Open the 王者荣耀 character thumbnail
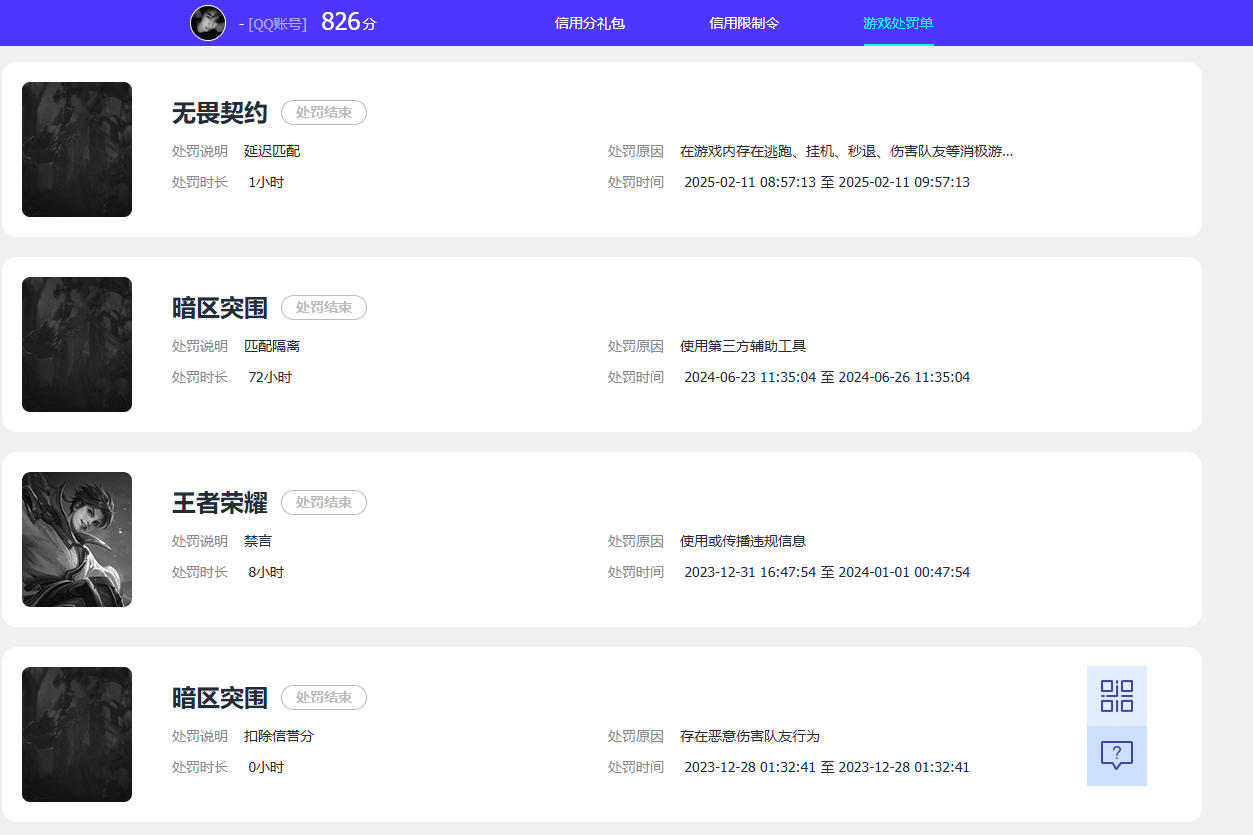The width and height of the screenshot is (1253, 835). pos(77,539)
